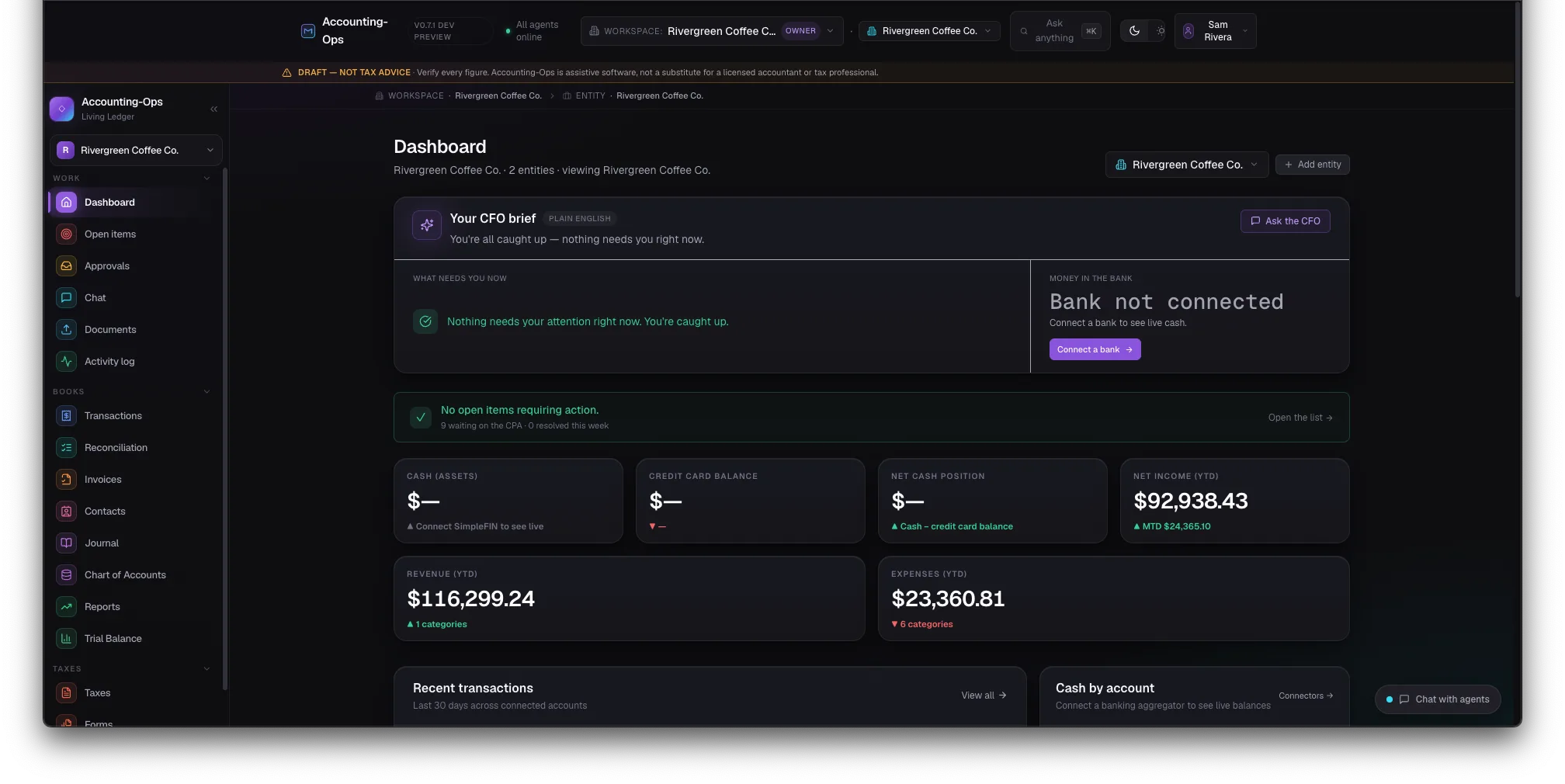Click the draft warning triangle icon
Viewport: 1565px width, 784px height.
[x=286, y=72]
